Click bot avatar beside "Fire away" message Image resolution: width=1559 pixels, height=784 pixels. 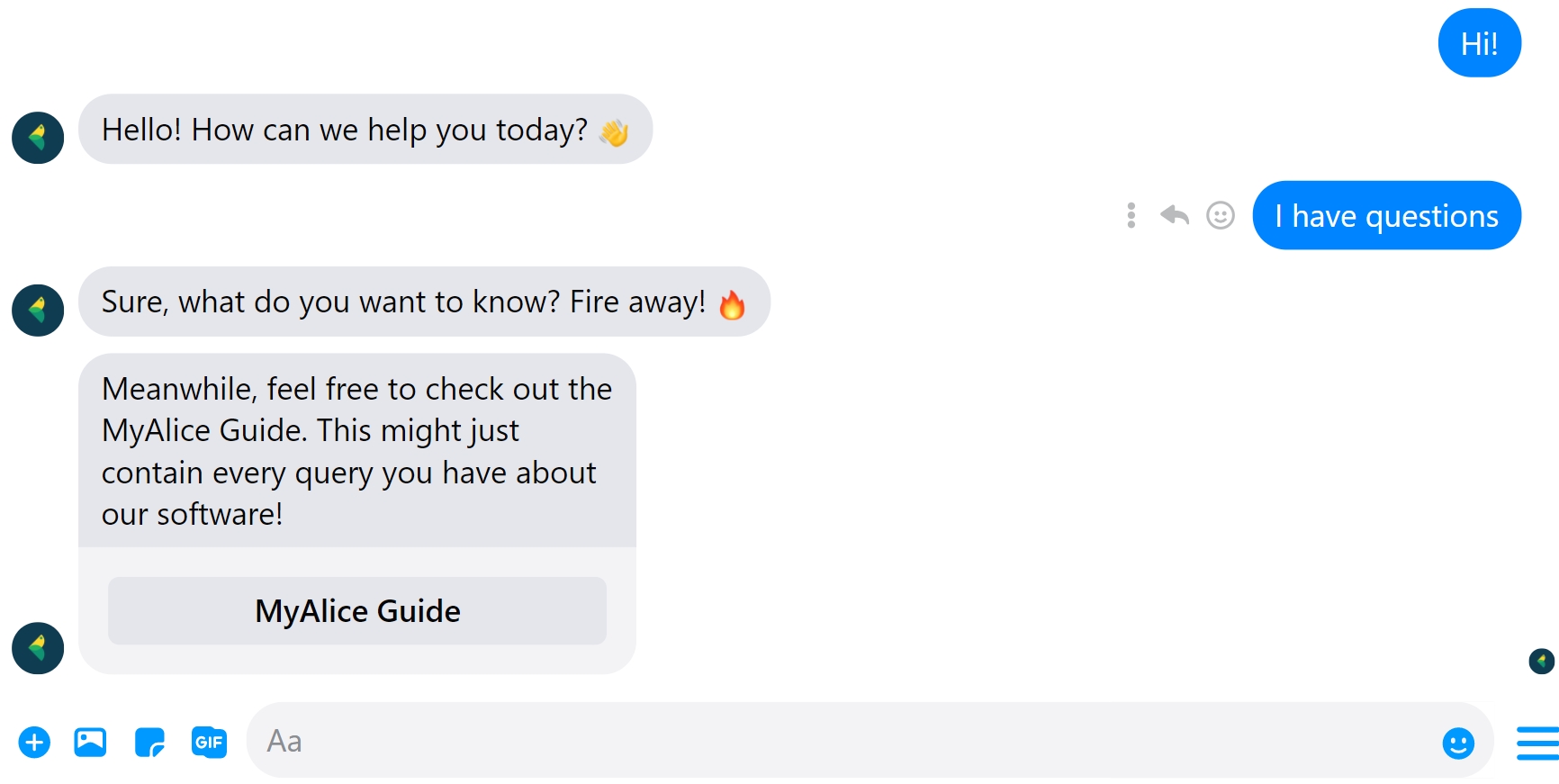pyautogui.click(x=38, y=311)
